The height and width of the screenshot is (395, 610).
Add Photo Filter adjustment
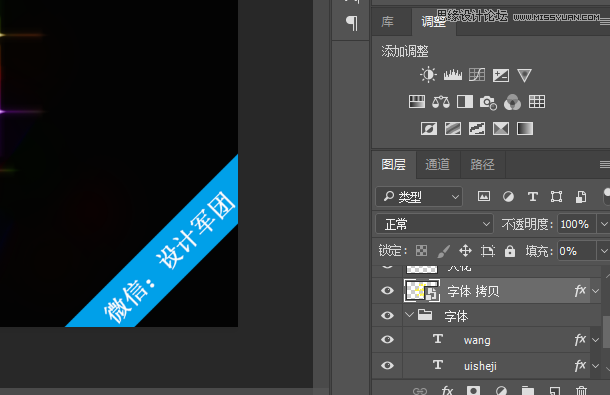click(x=488, y=102)
